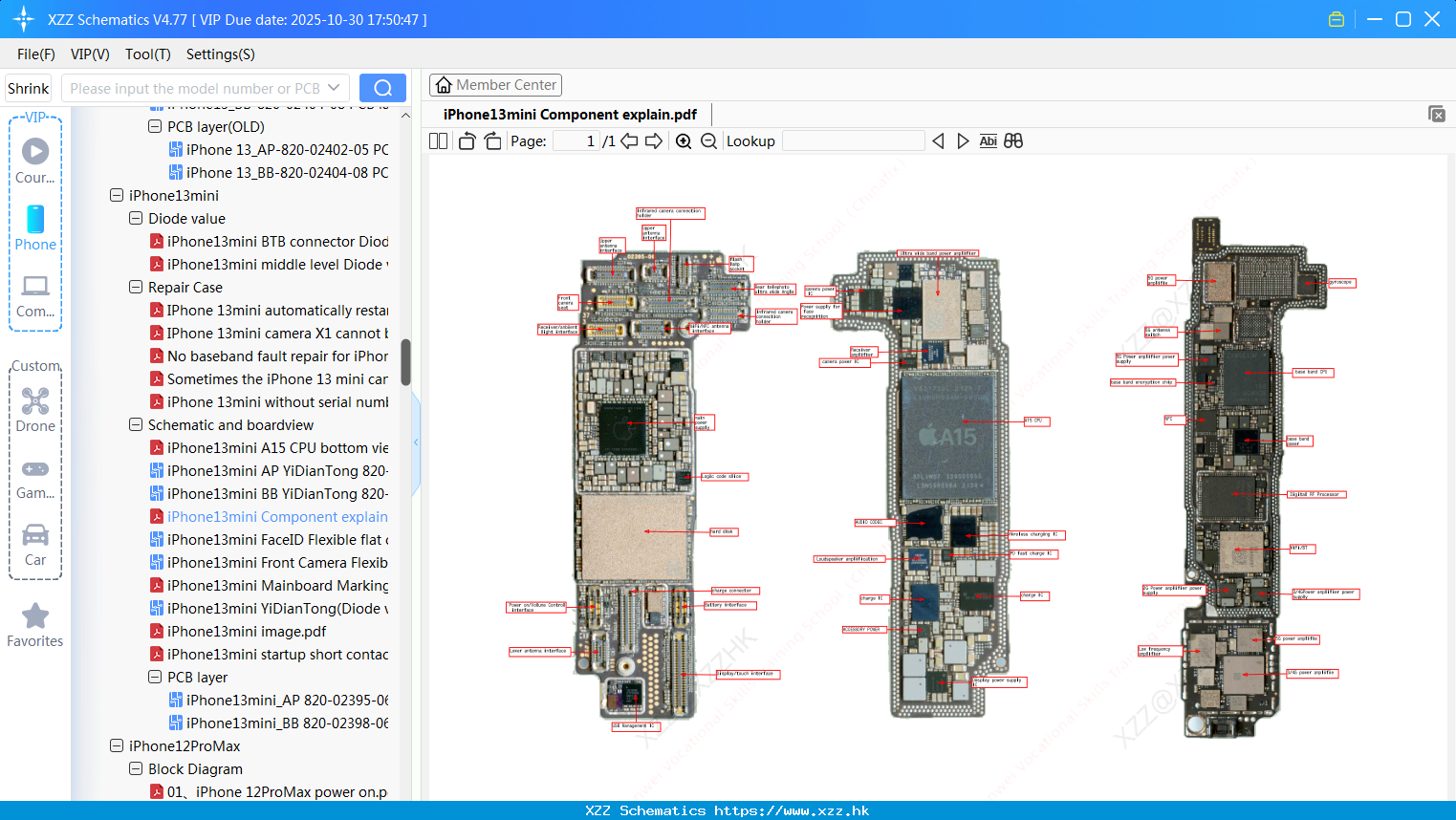Collapse the PCB layer(OLD) folder
This screenshot has width=1456, height=820.
pos(155,126)
